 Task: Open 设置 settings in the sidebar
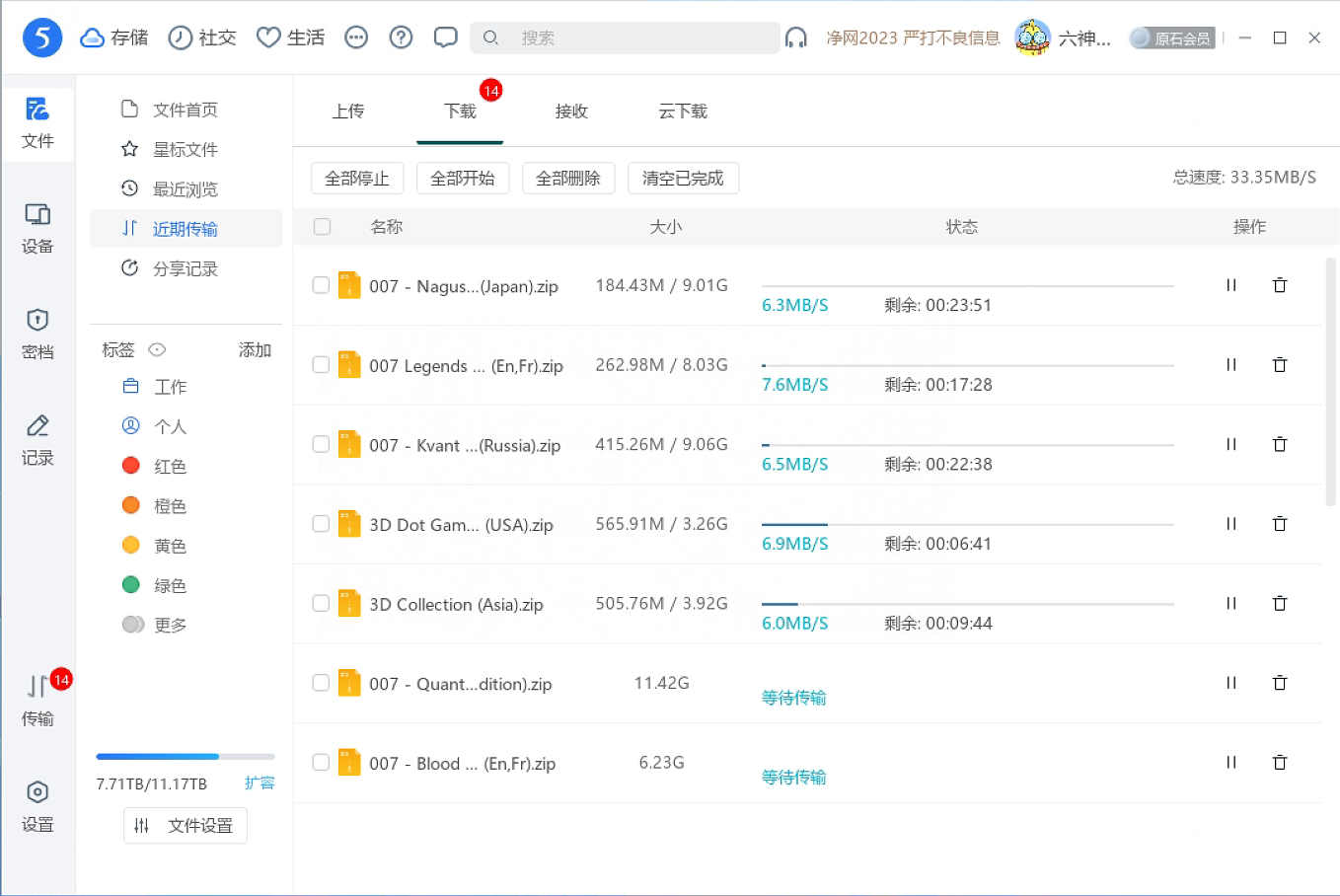37,806
